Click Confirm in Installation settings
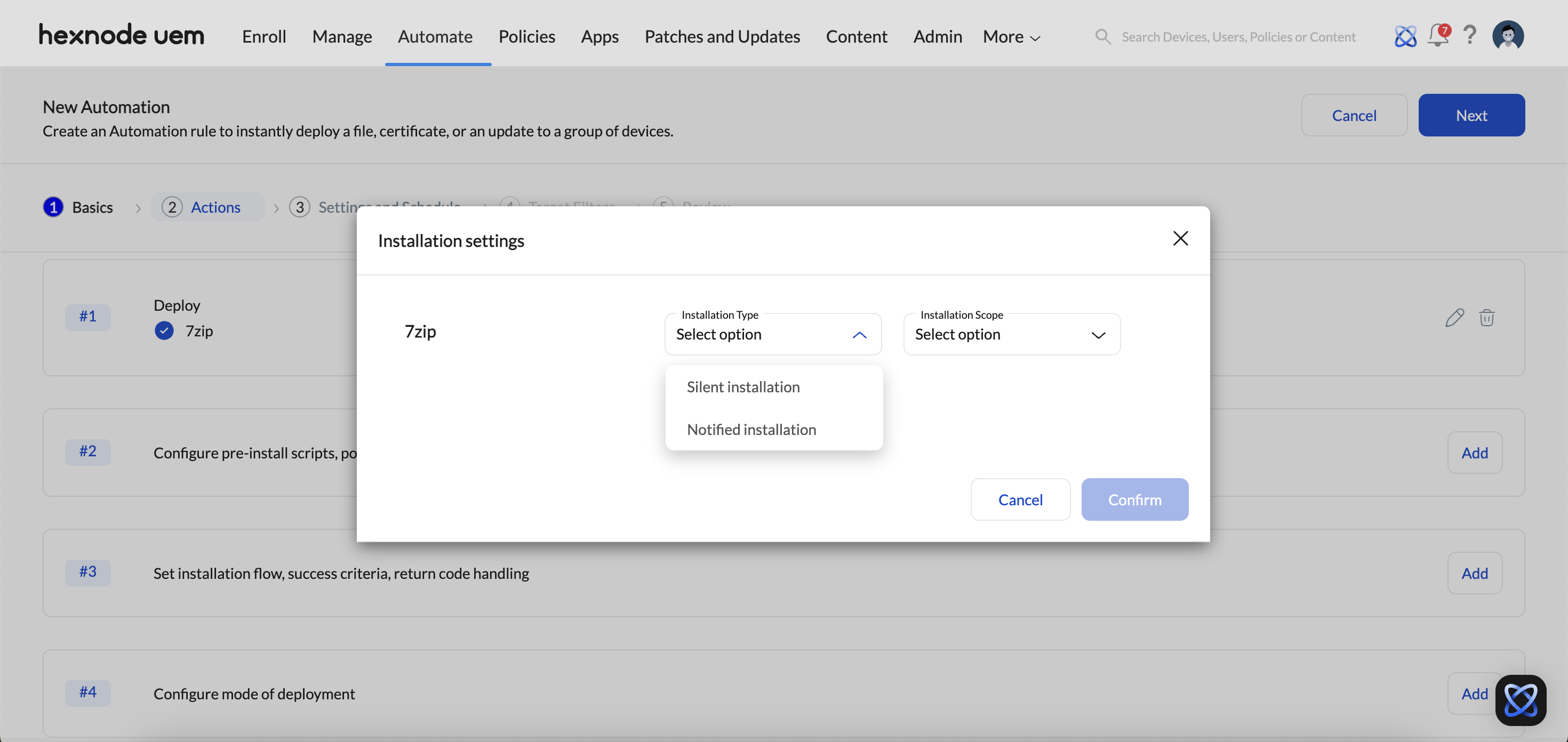 point(1134,499)
